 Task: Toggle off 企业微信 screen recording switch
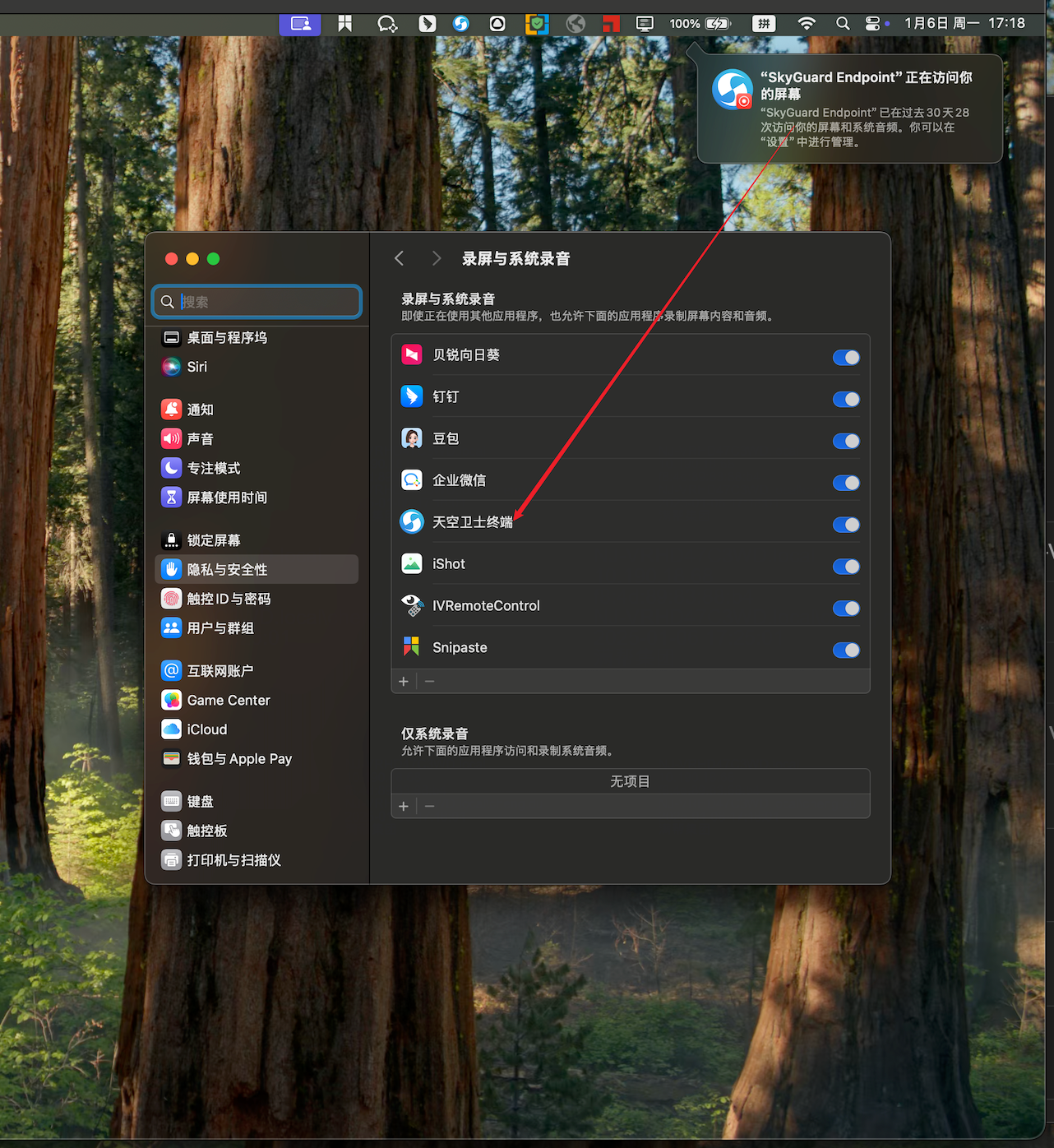[846, 483]
